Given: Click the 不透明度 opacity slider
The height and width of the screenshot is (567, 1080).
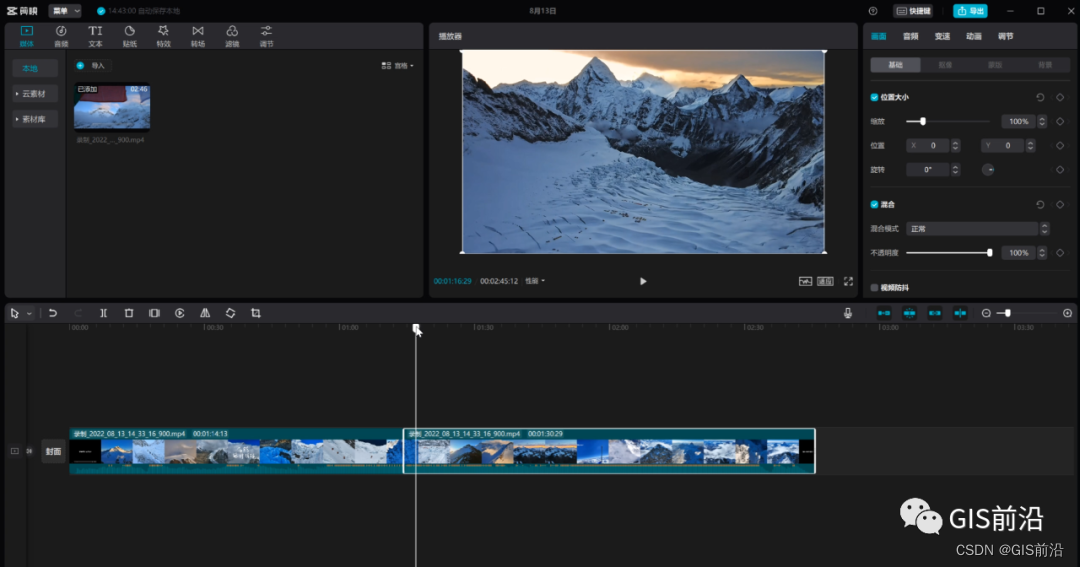Looking at the screenshot, I should 948,253.
